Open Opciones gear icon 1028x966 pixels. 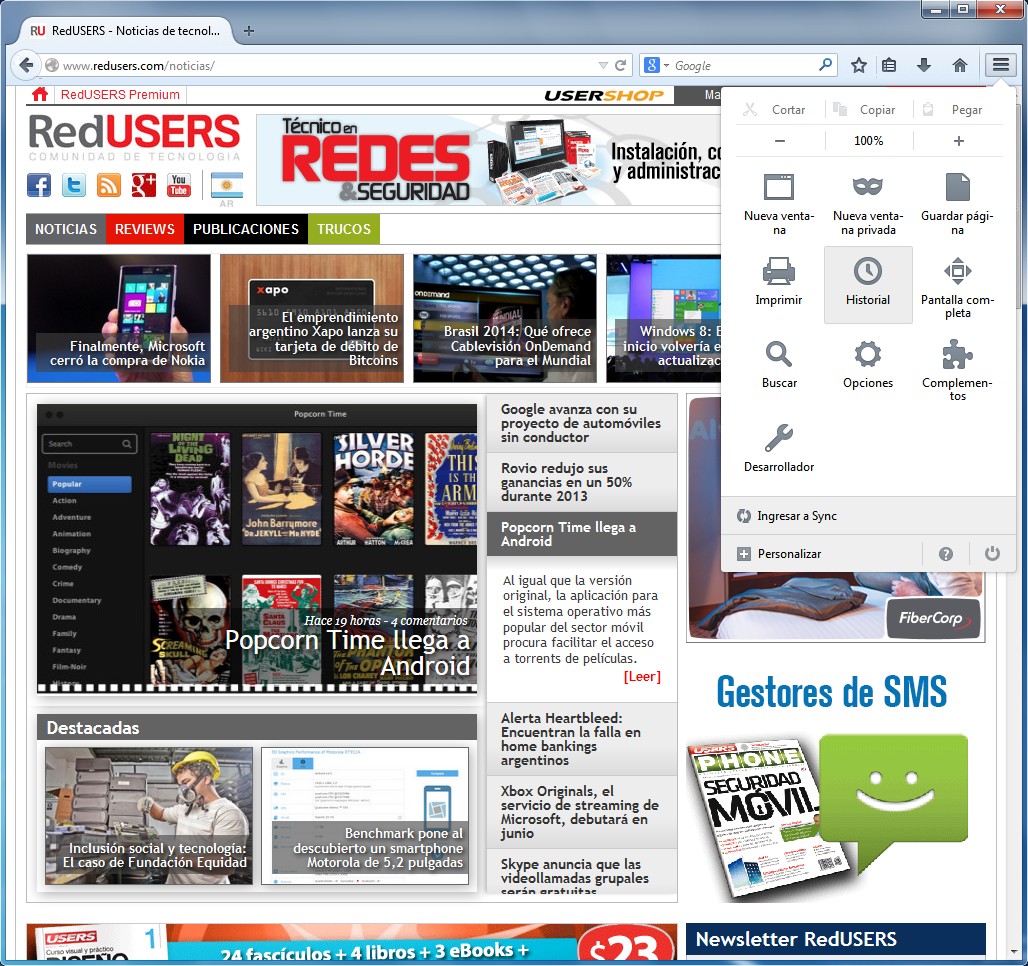click(x=867, y=355)
